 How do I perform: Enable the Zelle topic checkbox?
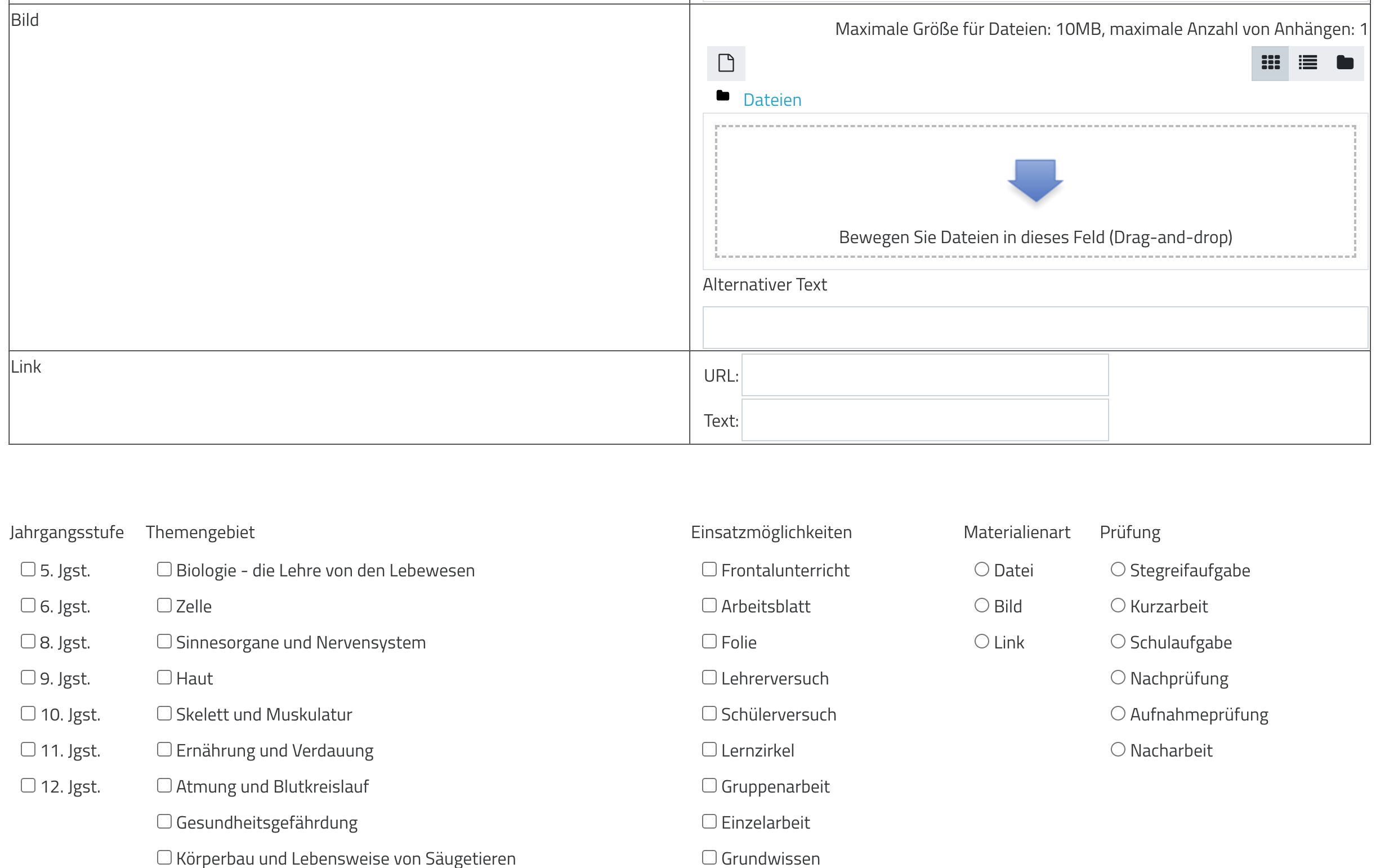coord(164,605)
